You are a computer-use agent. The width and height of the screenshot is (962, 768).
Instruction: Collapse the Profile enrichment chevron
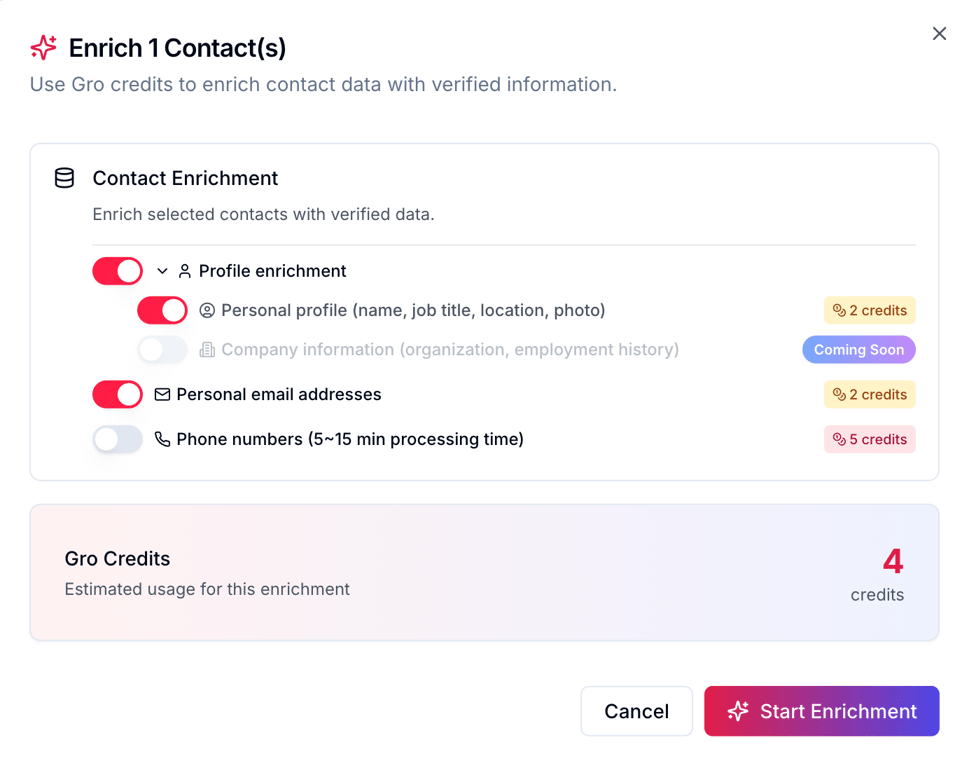point(162,271)
